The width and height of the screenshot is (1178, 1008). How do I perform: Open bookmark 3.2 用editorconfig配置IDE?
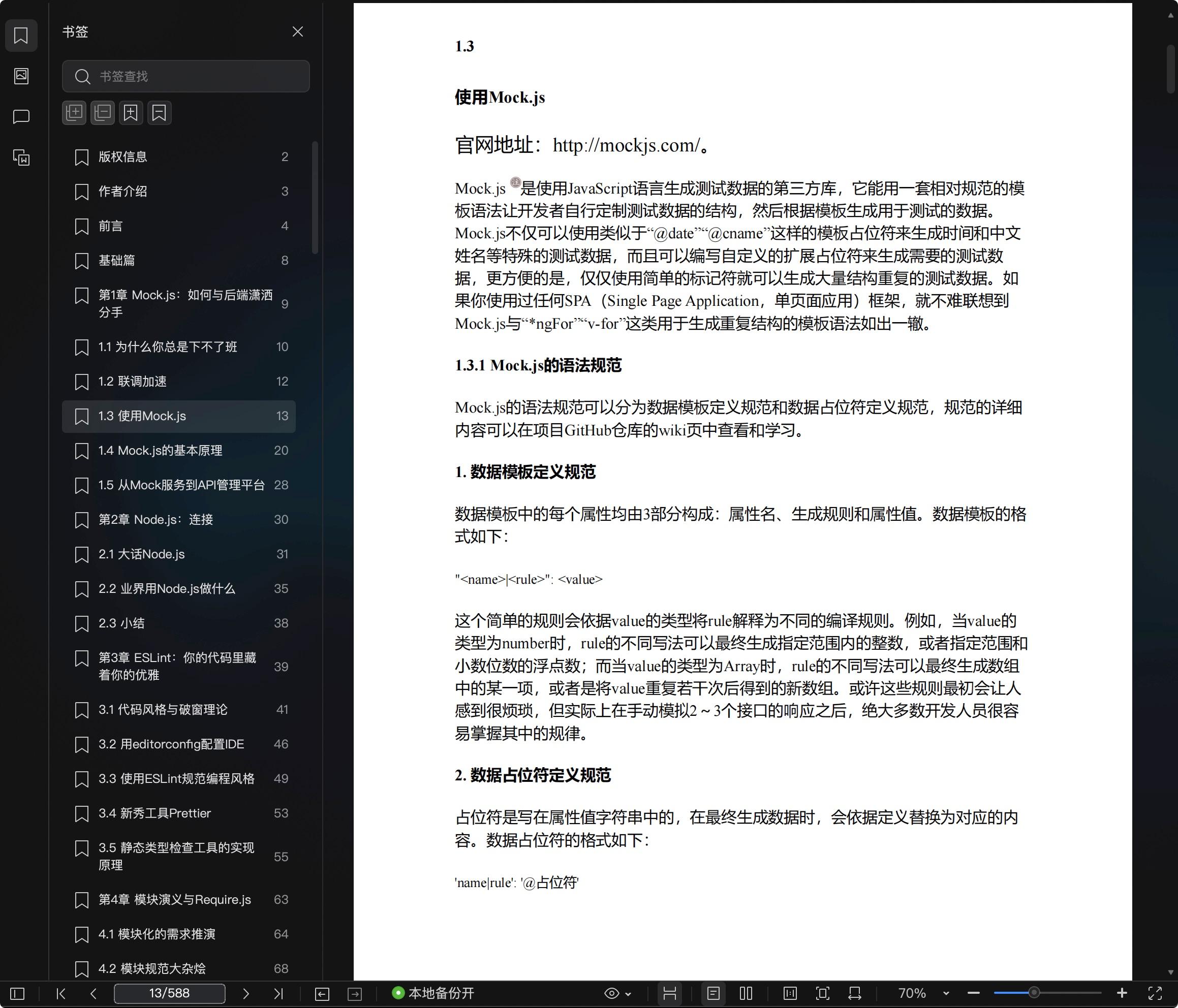[179, 744]
